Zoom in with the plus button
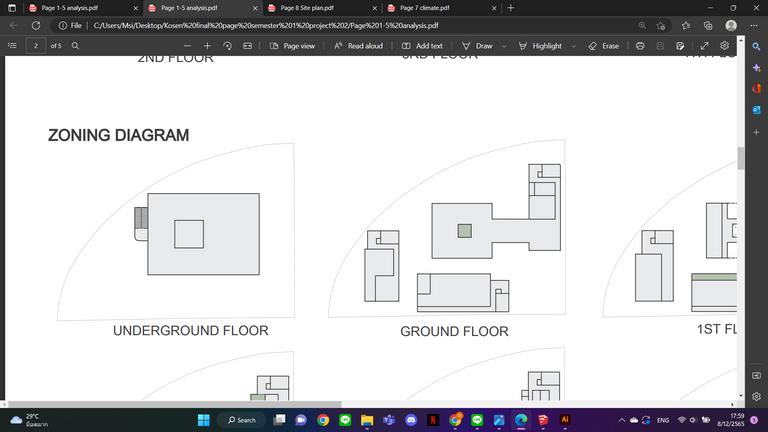 click(x=207, y=46)
